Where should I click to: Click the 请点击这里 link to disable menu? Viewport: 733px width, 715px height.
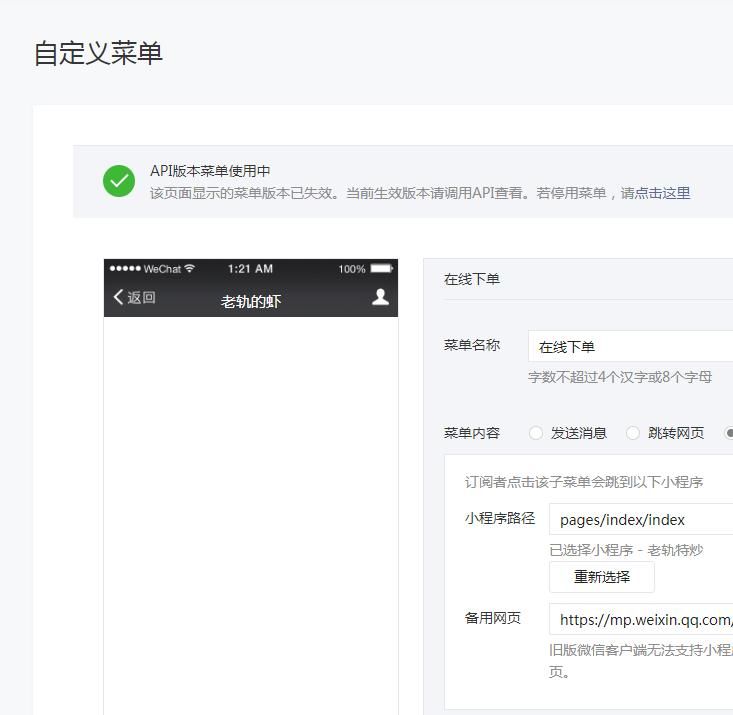click(655, 193)
